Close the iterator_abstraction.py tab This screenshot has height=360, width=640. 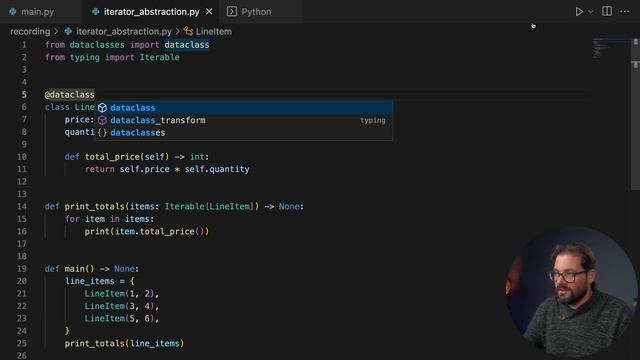coord(209,12)
